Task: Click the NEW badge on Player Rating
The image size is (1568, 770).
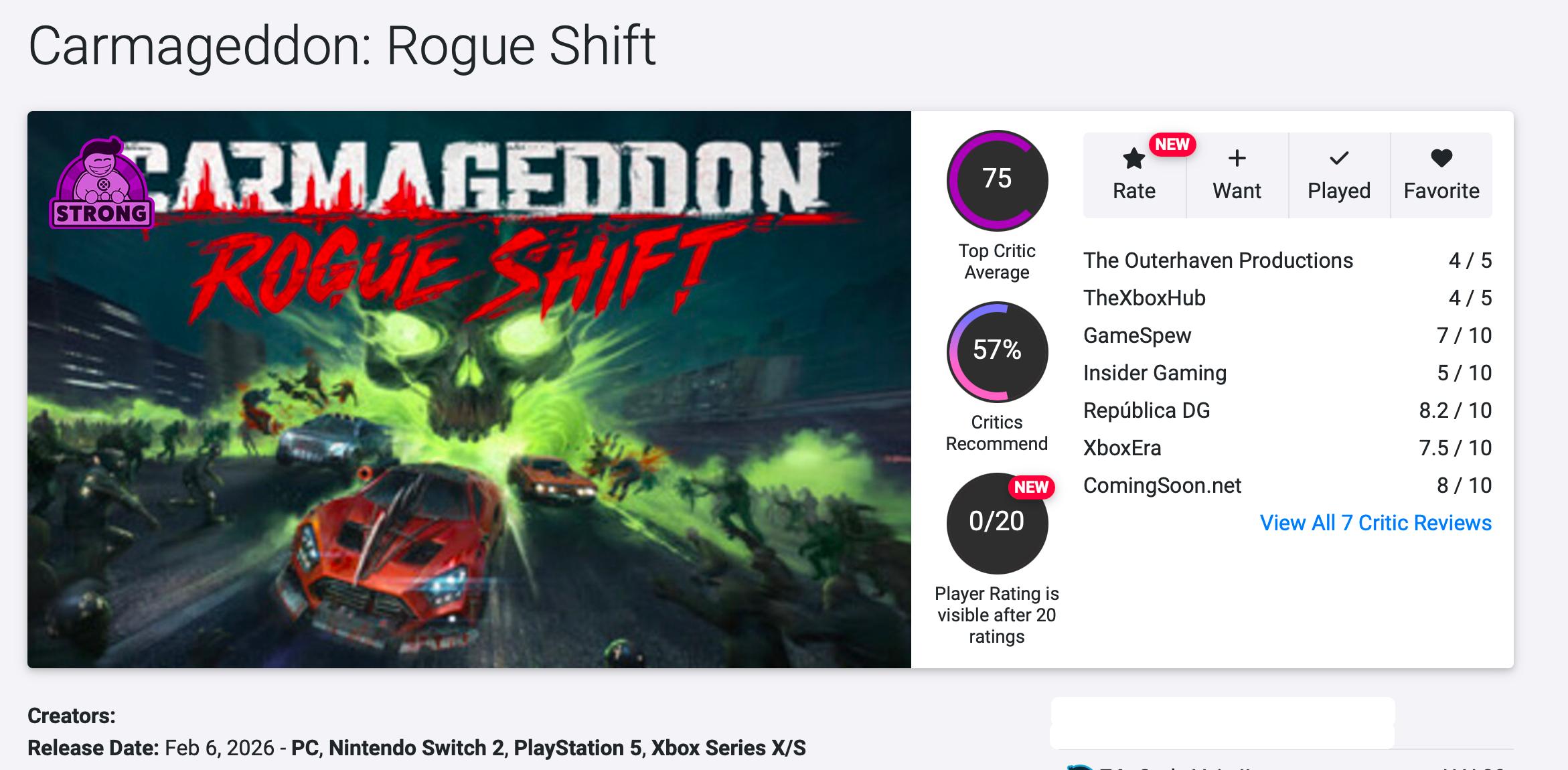Action: (x=1031, y=487)
